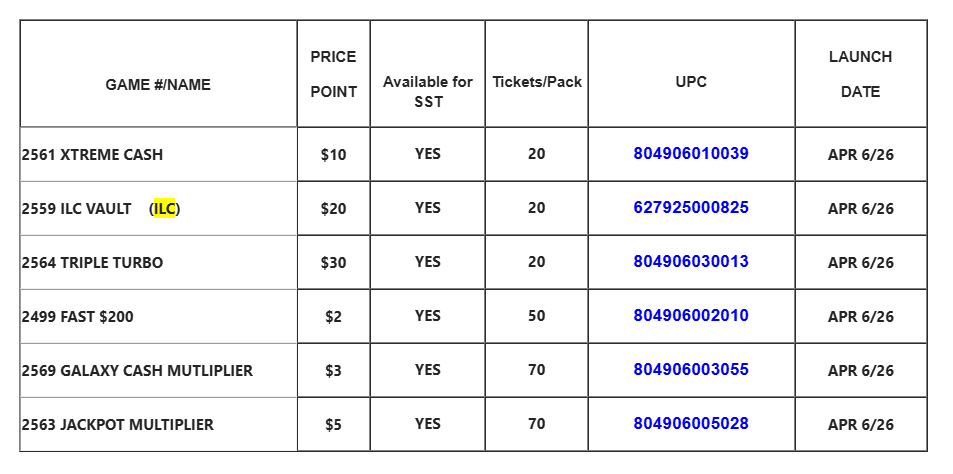Open UPC link 804906003055
Screen dimensions: 953x474
(691, 370)
